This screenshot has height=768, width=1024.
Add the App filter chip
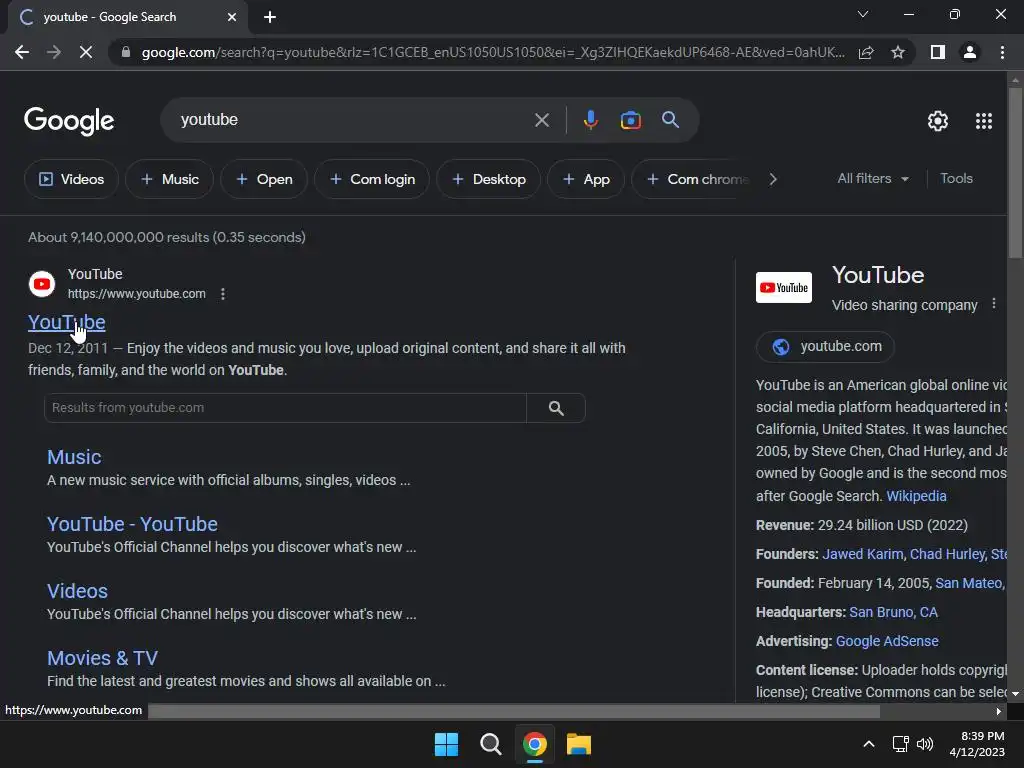[x=586, y=179]
